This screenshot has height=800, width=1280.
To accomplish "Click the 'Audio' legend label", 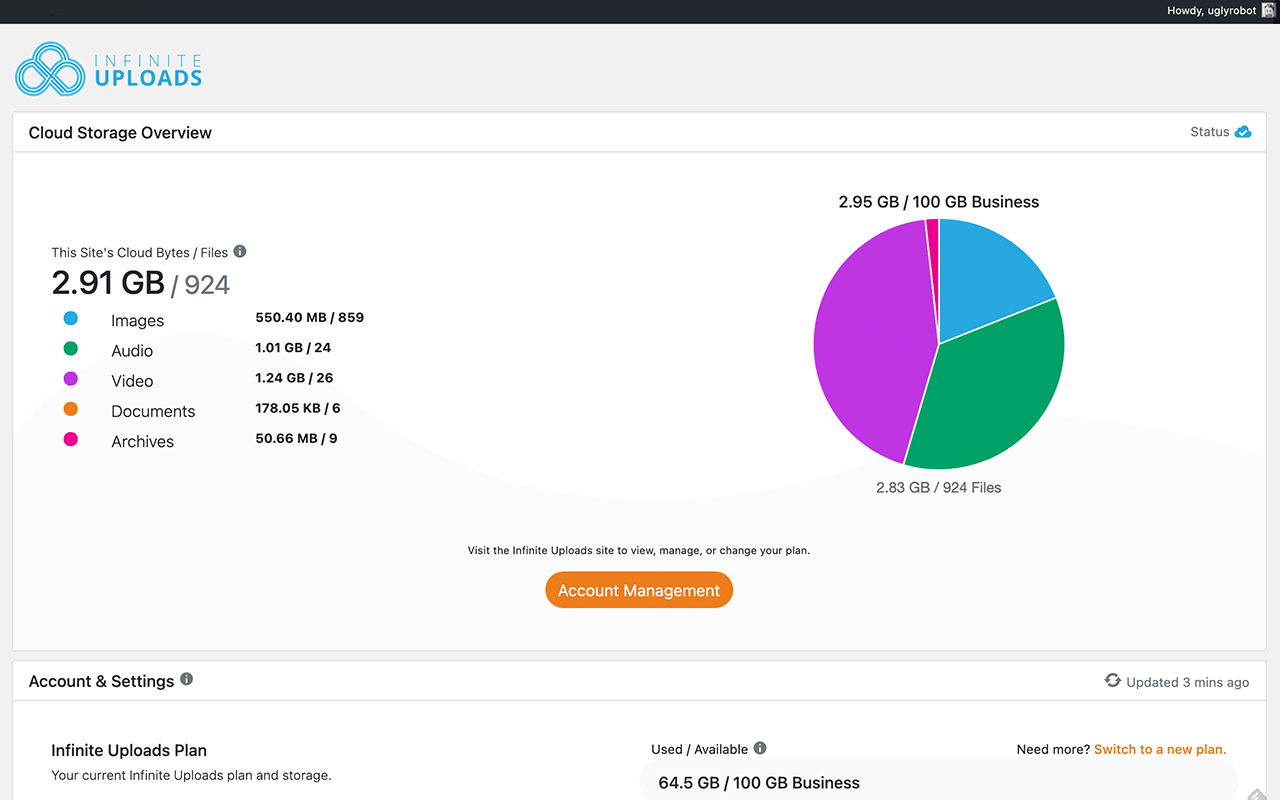I will (132, 351).
